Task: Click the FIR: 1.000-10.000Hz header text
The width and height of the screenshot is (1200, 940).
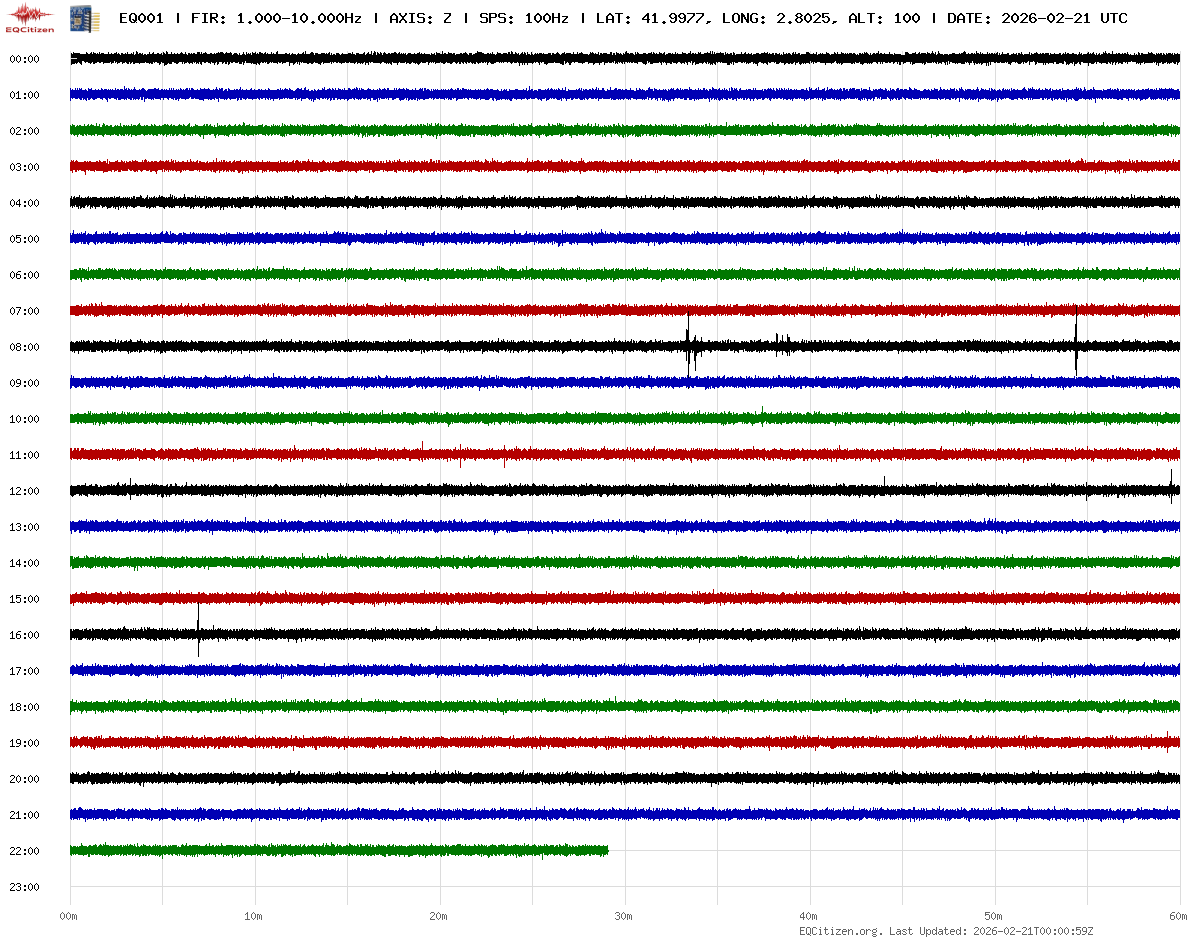Action: [276, 18]
